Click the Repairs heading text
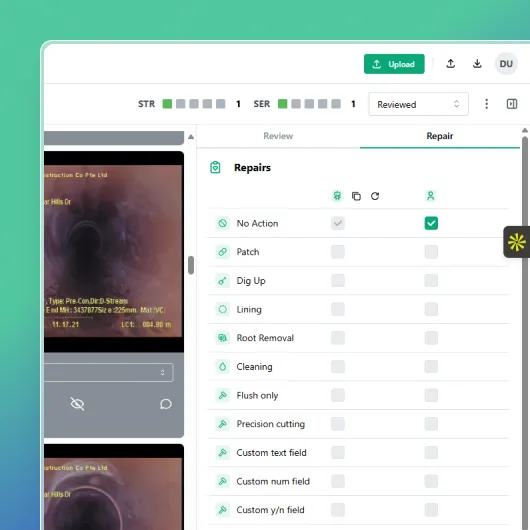The height and width of the screenshot is (530, 530). tap(252, 168)
